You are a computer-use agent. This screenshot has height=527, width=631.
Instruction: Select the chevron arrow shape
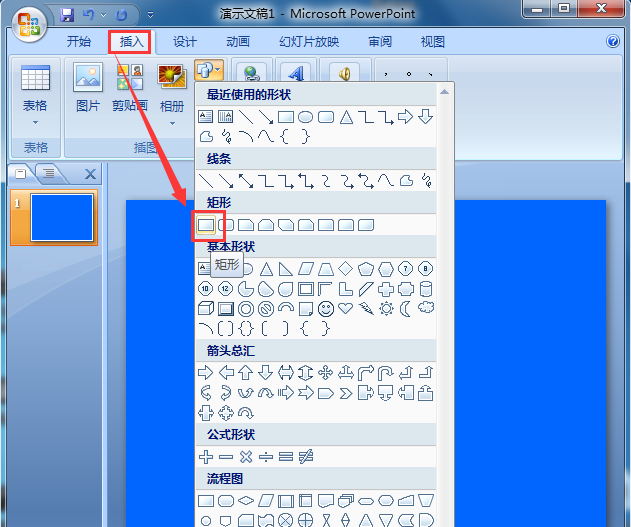[x=346, y=393]
